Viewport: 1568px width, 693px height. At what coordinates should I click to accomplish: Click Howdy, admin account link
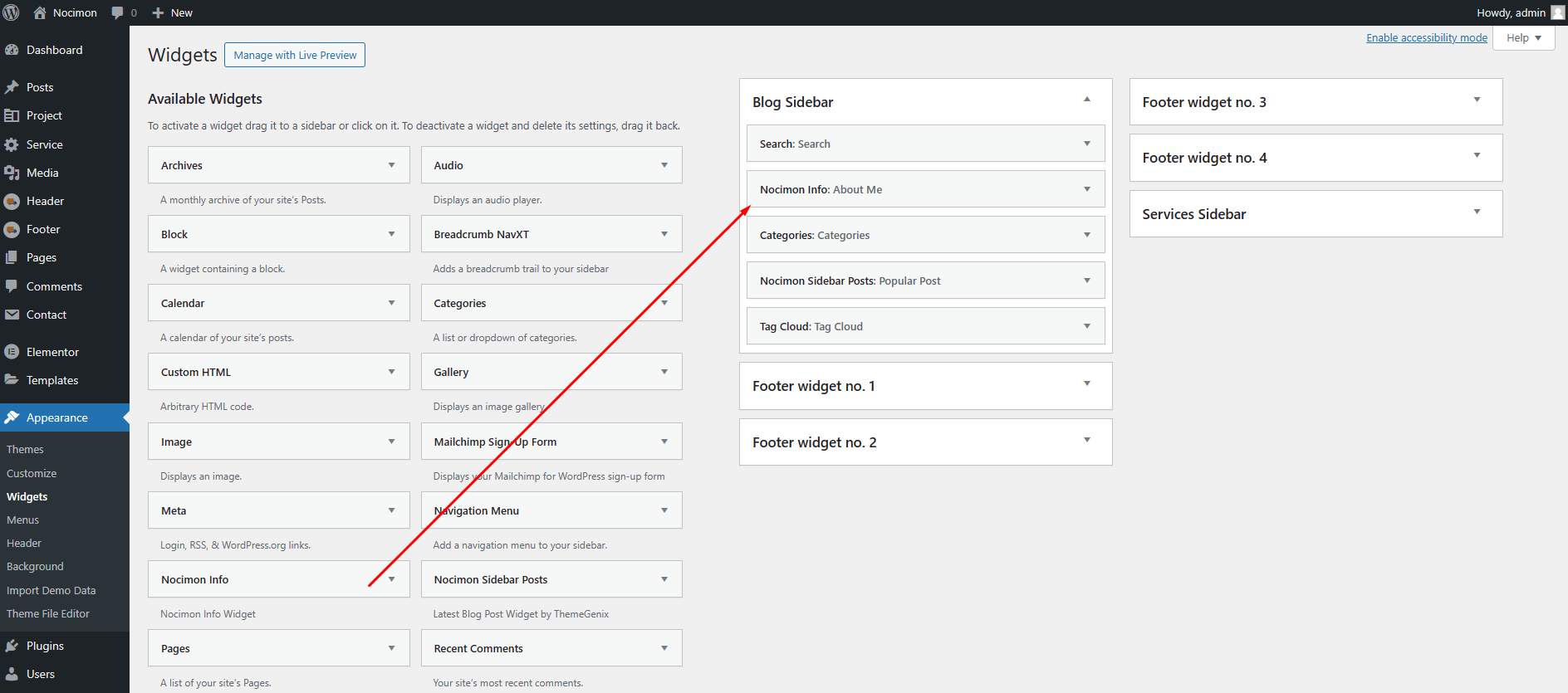tap(1511, 12)
